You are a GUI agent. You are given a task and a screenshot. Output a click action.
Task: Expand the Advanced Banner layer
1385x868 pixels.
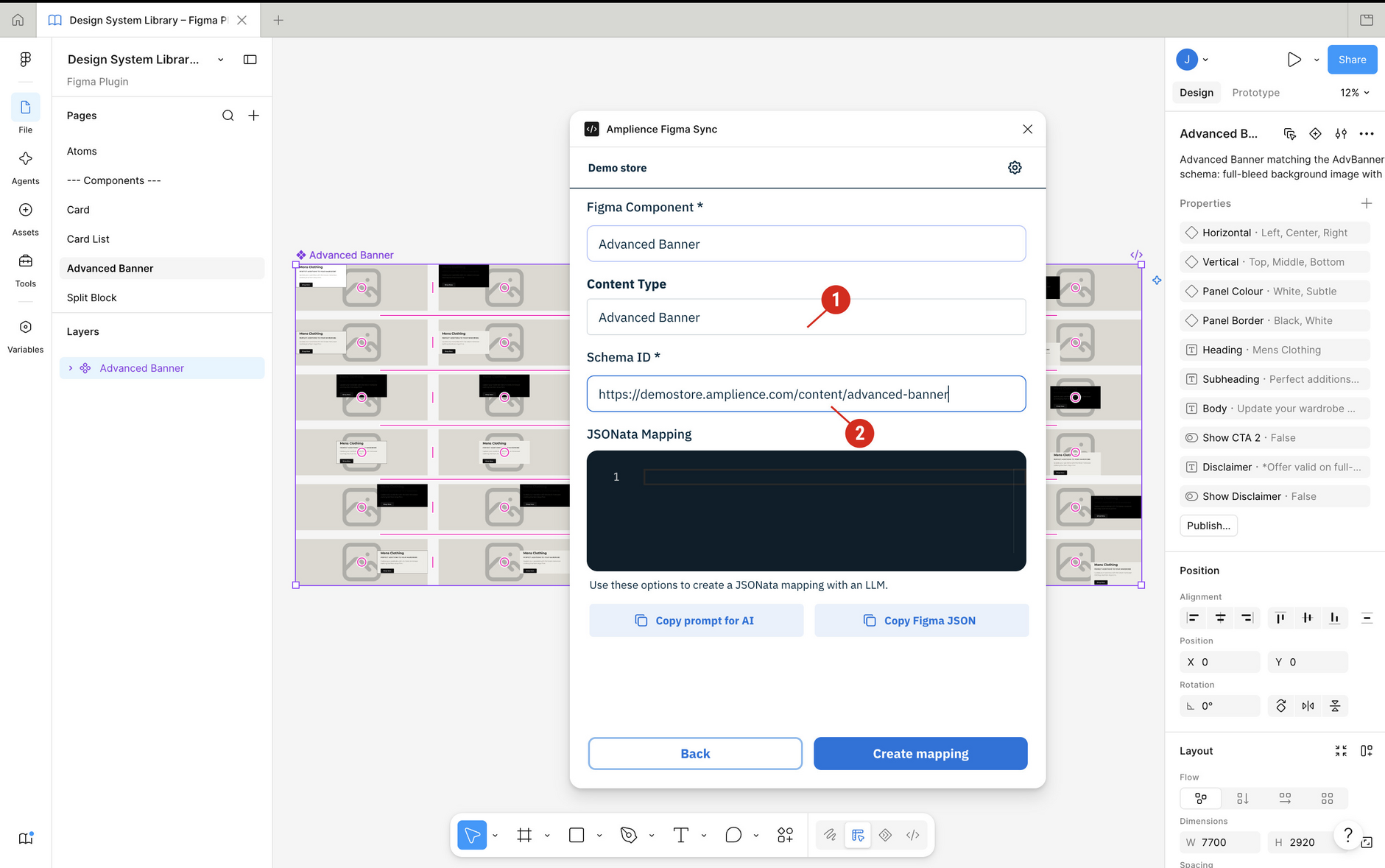coord(71,368)
